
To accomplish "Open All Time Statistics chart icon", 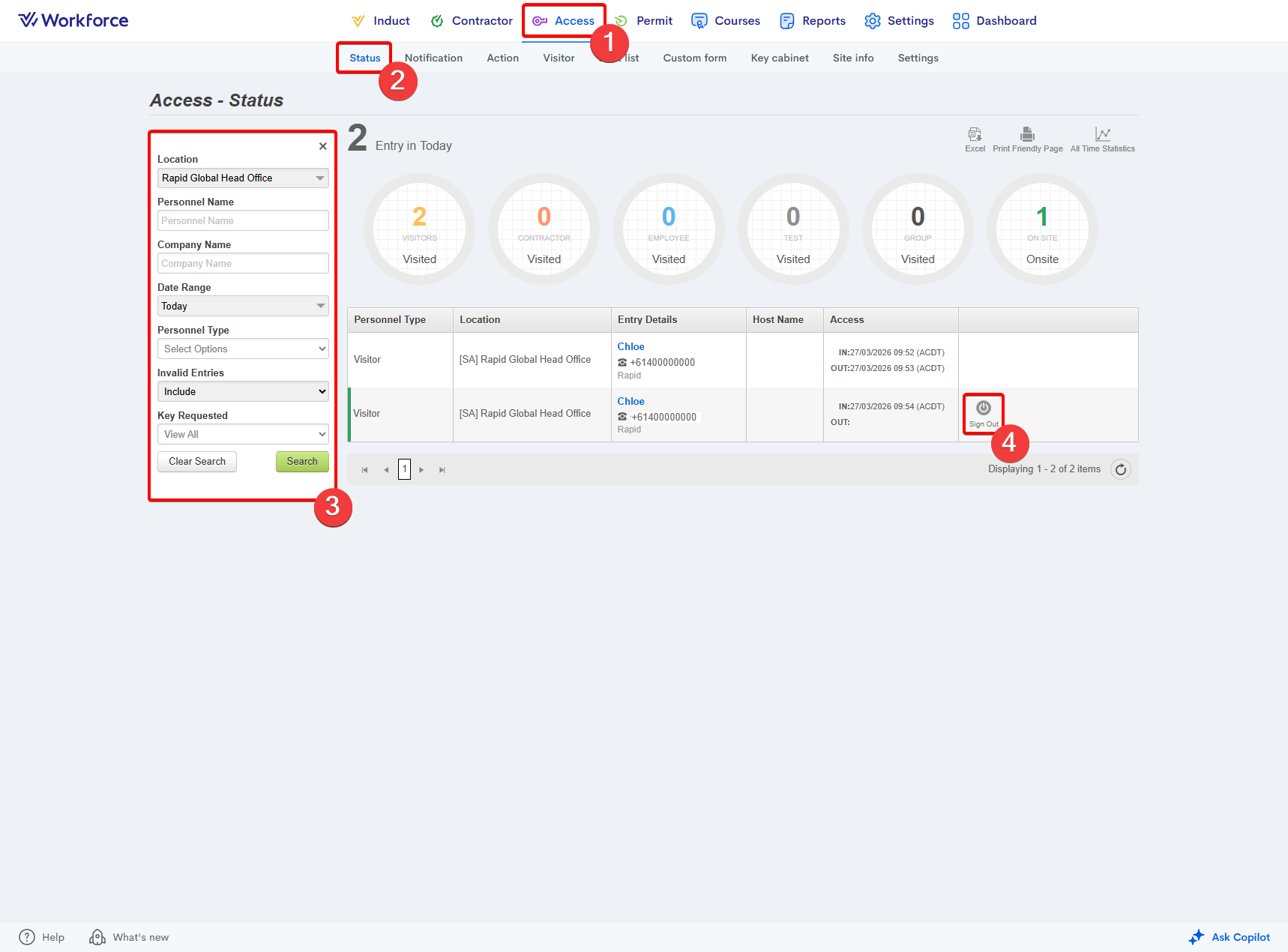I will (x=1102, y=135).
